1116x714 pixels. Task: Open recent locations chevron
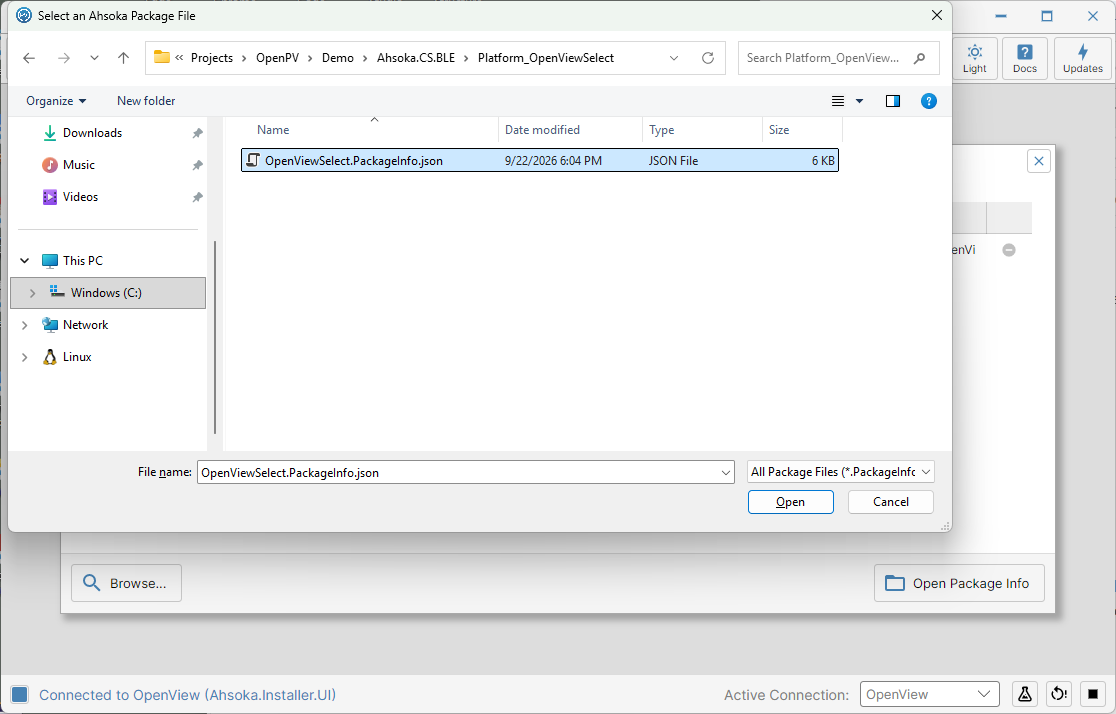(x=94, y=58)
